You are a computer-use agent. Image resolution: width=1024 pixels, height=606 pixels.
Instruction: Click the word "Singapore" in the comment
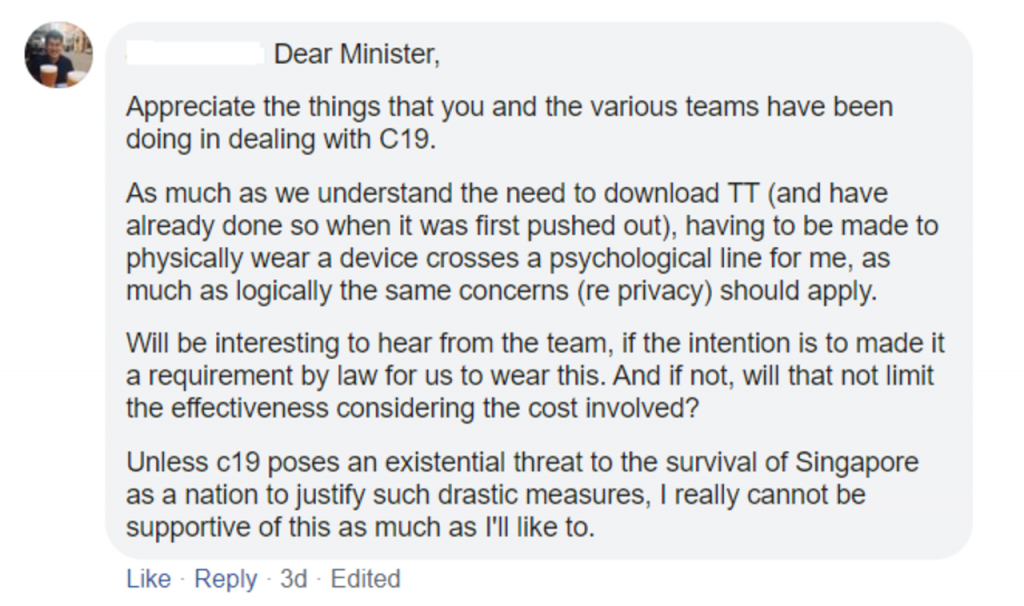click(857, 463)
